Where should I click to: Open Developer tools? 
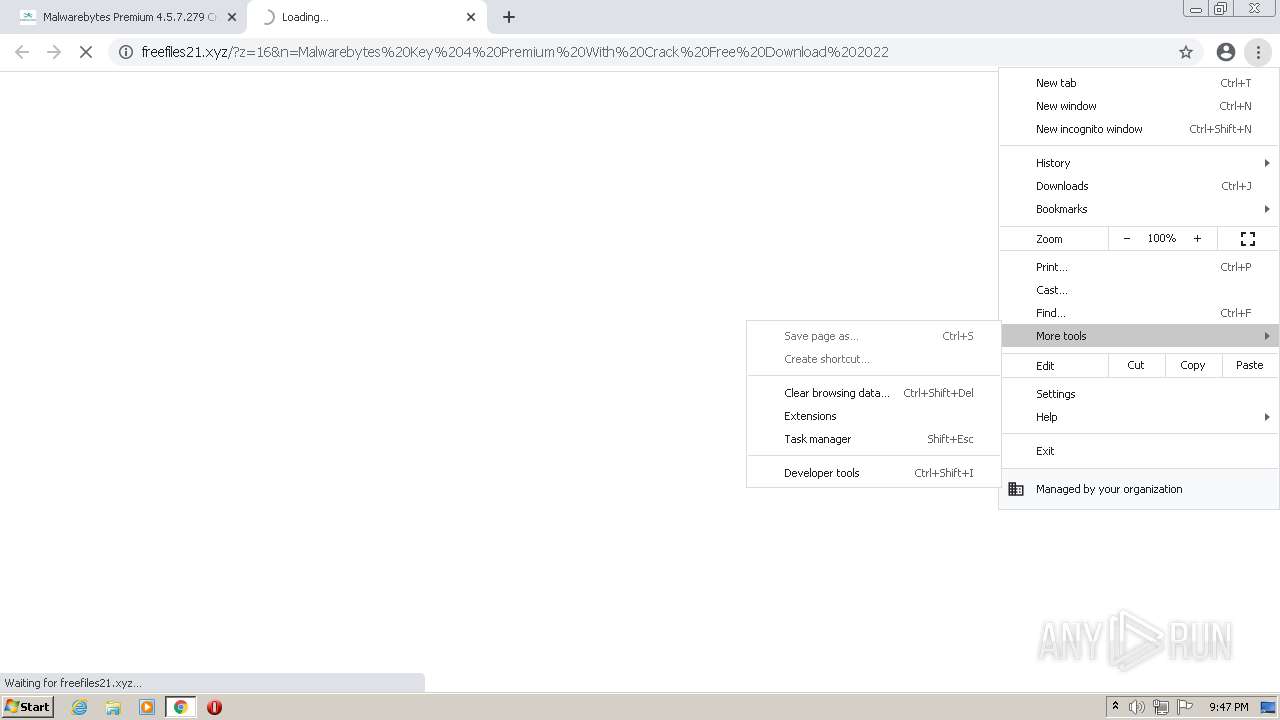(x=873, y=473)
